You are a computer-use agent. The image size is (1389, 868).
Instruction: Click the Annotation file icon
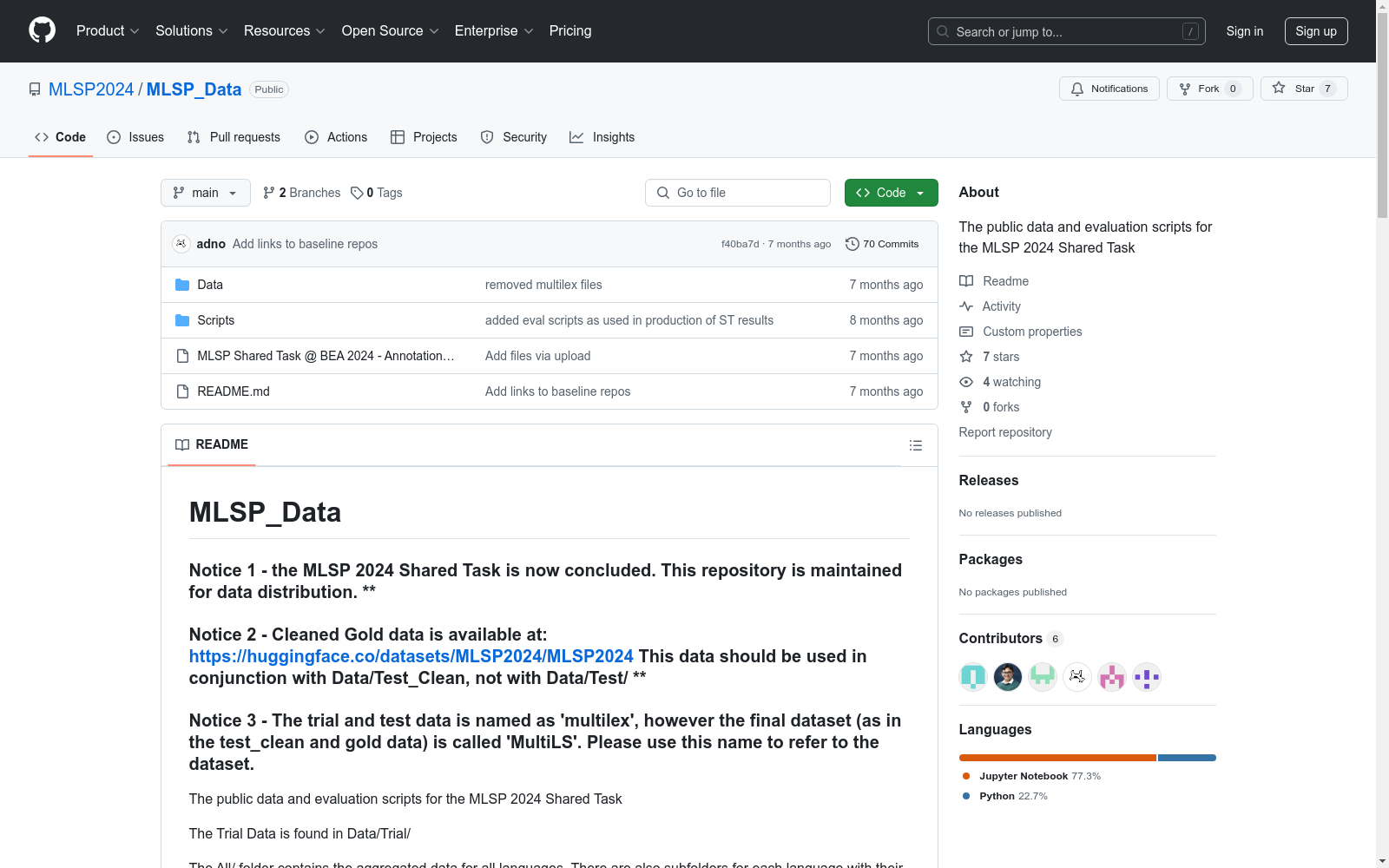(x=182, y=356)
